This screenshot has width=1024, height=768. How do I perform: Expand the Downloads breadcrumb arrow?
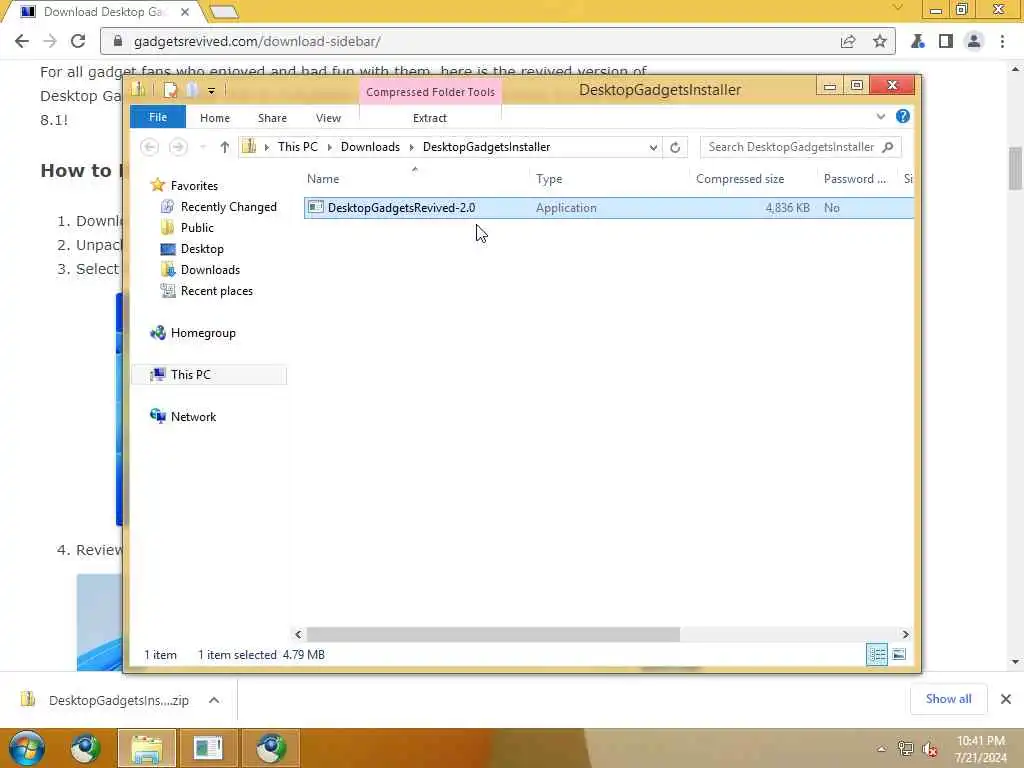411,148
